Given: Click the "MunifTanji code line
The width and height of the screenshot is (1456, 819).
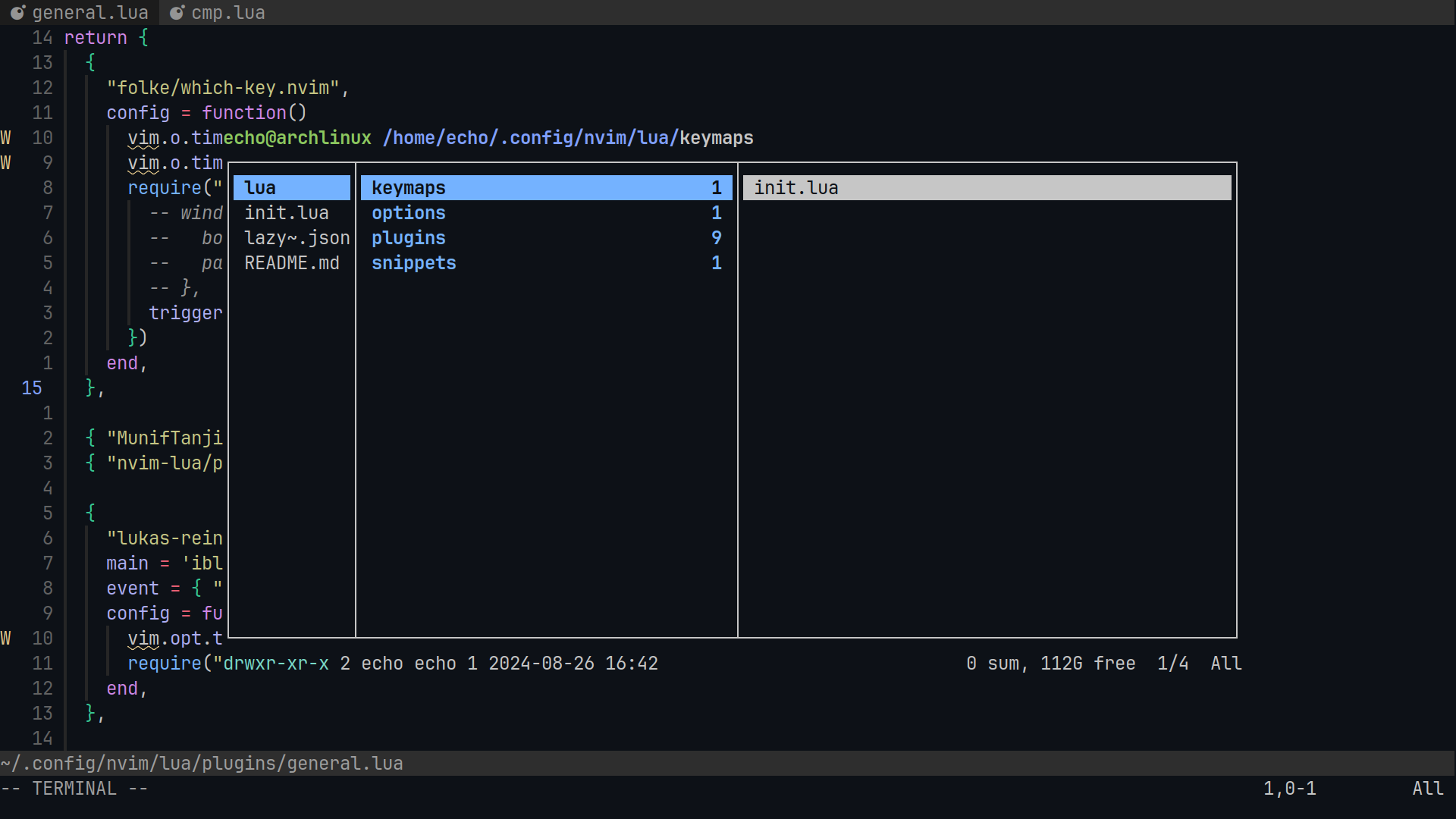Looking at the screenshot, I should (154, 438).
